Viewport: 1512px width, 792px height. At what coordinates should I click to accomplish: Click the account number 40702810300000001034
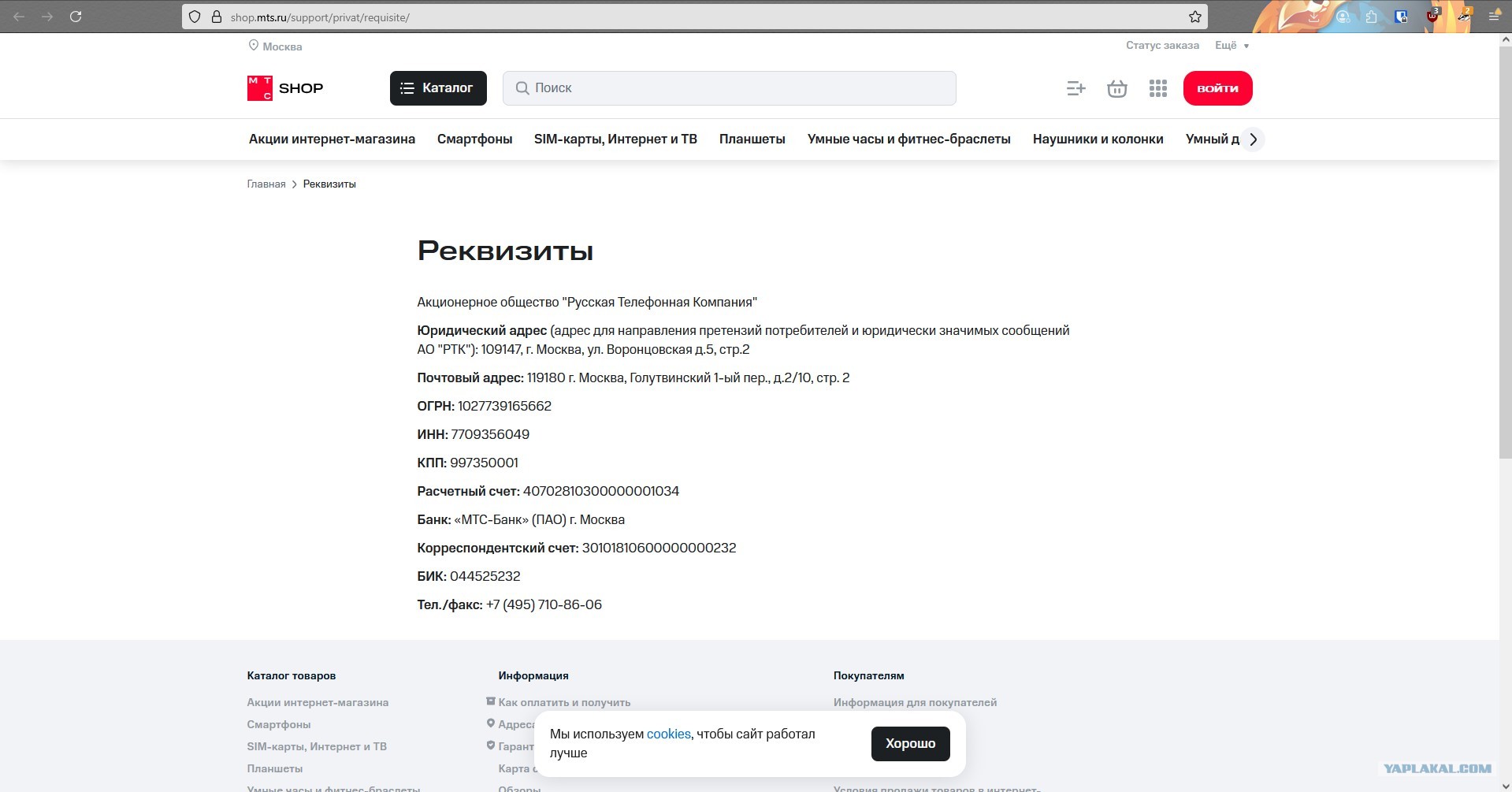click(x=601, y=491)
